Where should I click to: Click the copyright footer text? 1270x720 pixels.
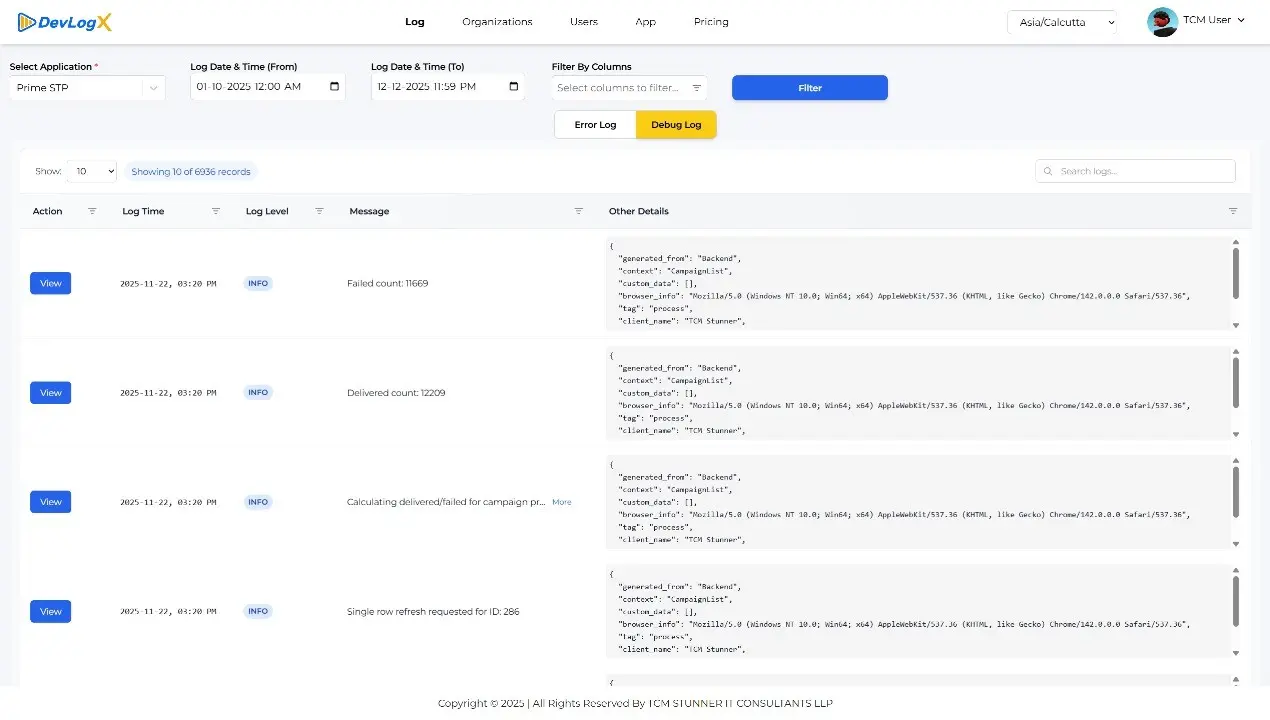[635, 703]
